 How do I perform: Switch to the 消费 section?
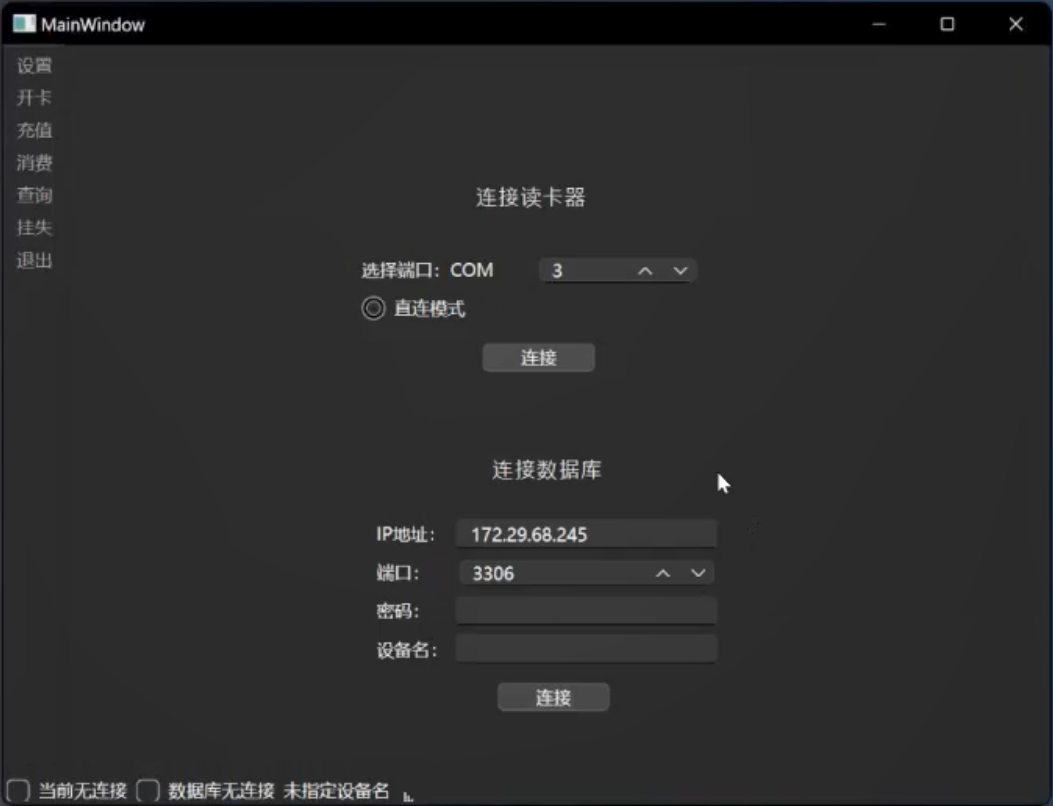pos(34,163)
